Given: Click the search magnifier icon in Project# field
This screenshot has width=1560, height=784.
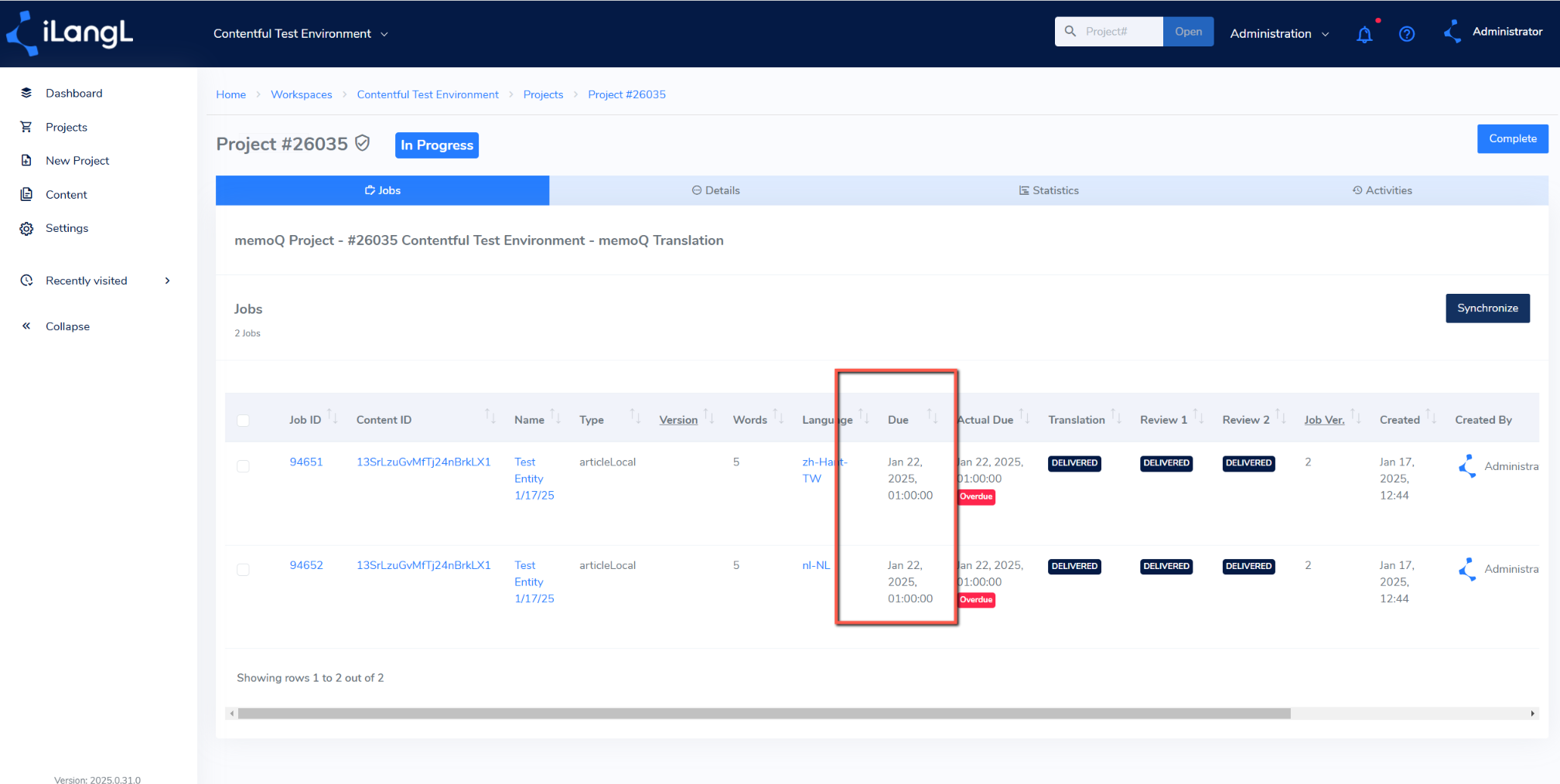Looking at the screenshot, I should pyautogui.click(x=1070, y=31).
